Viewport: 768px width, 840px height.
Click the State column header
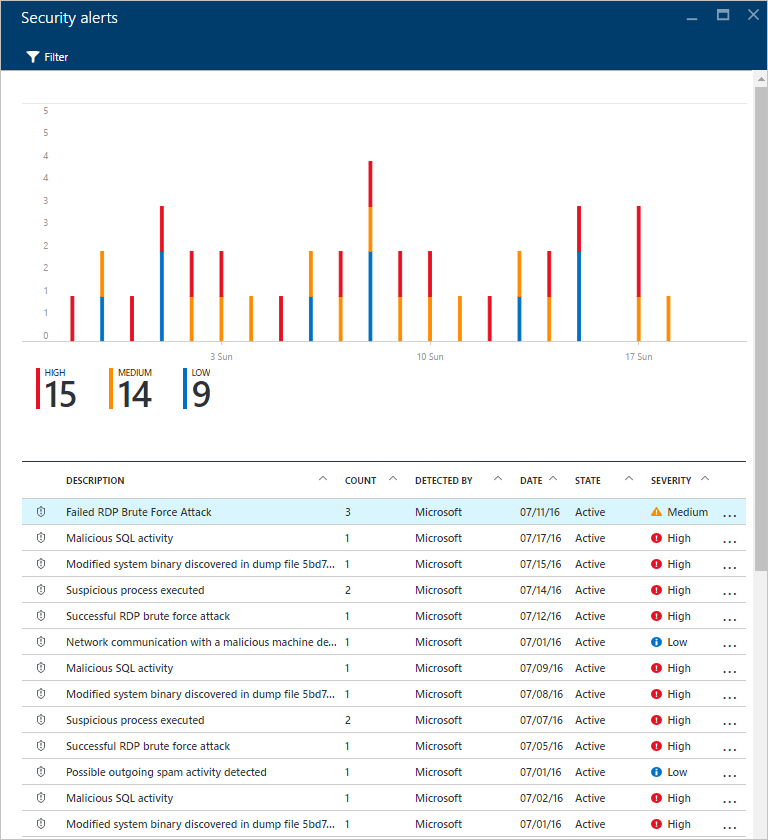click(588, 481)
